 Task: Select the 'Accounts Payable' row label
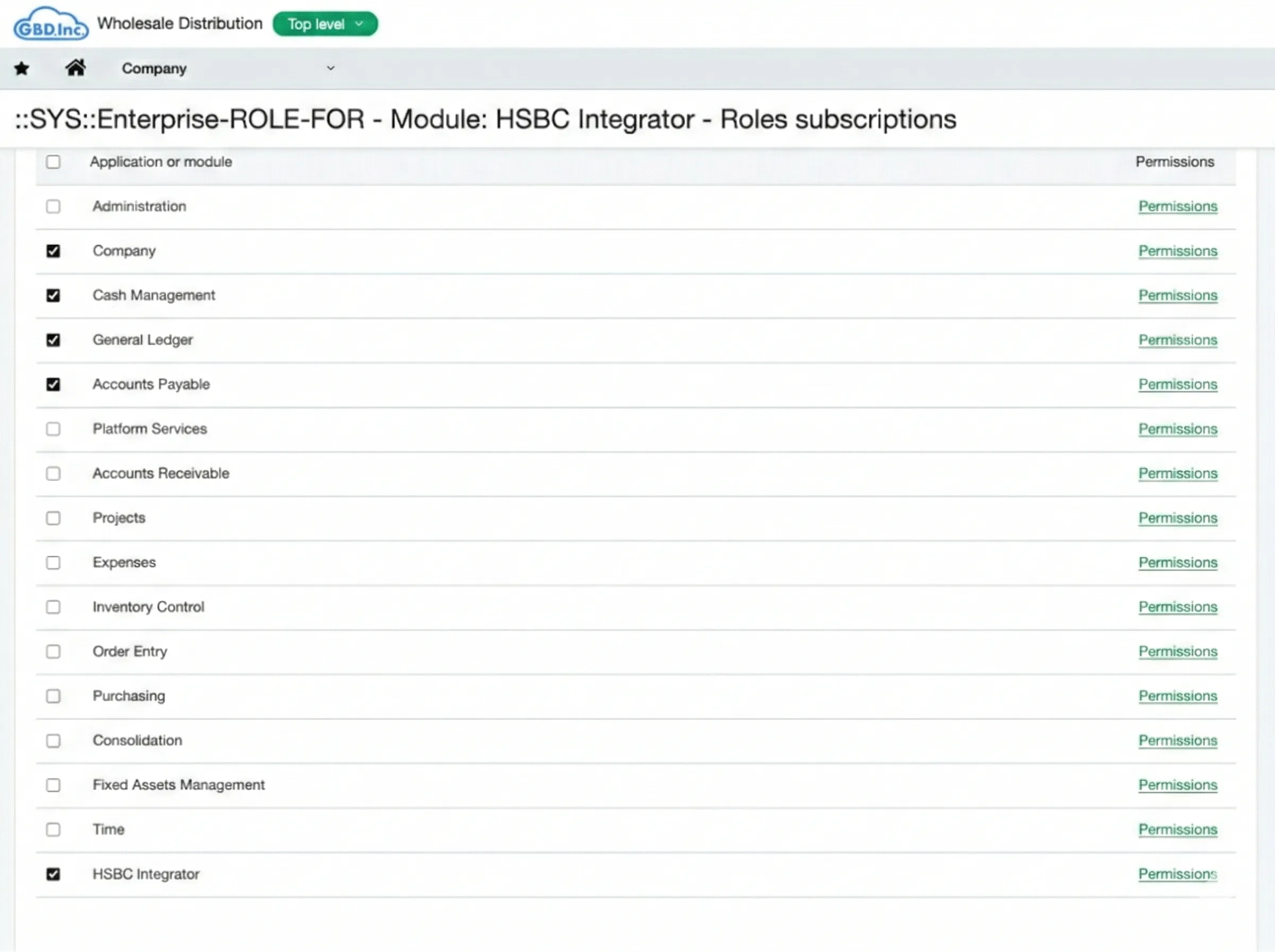151,385
